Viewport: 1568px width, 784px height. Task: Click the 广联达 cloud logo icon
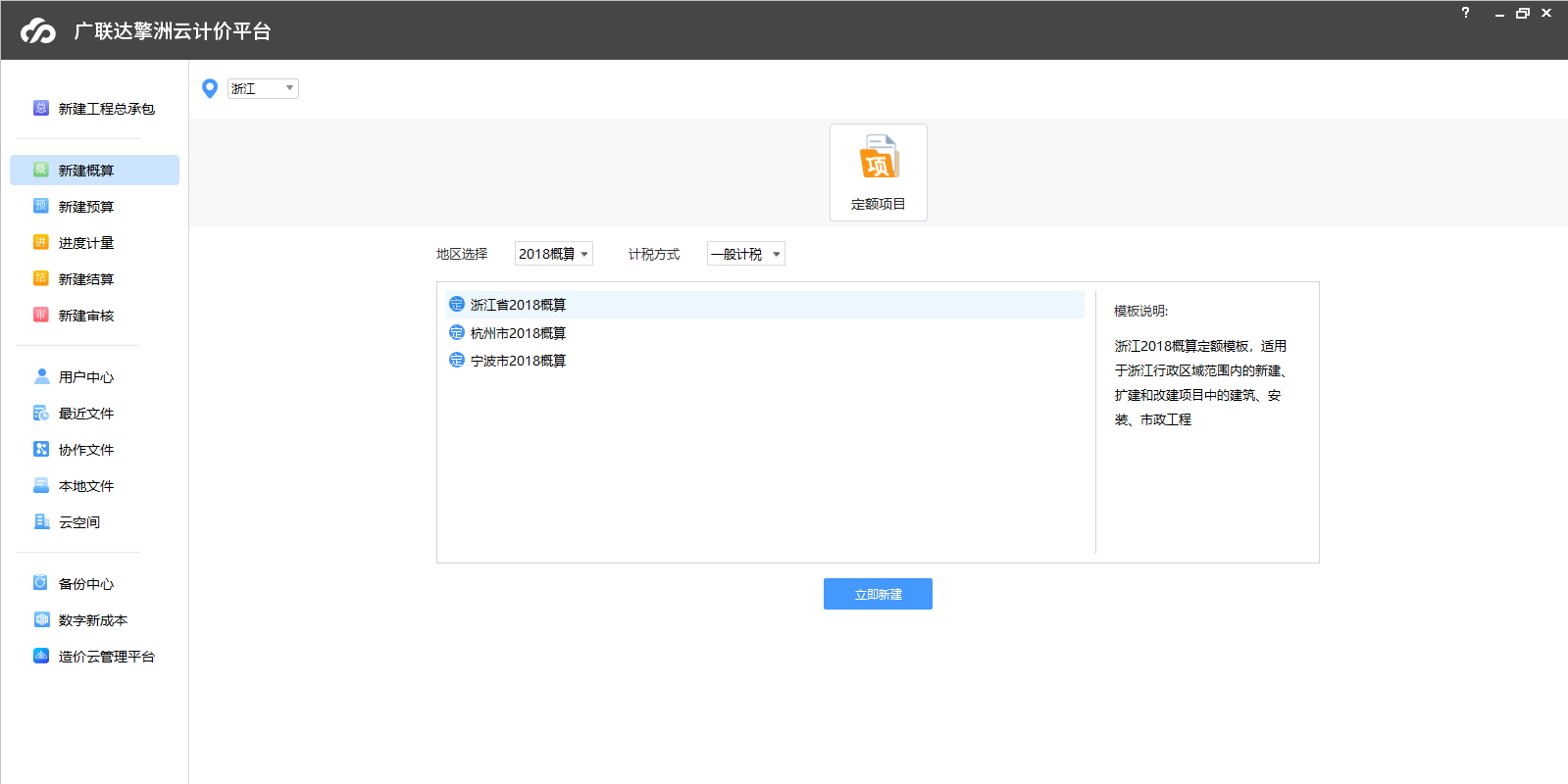[x=38, y=31]
